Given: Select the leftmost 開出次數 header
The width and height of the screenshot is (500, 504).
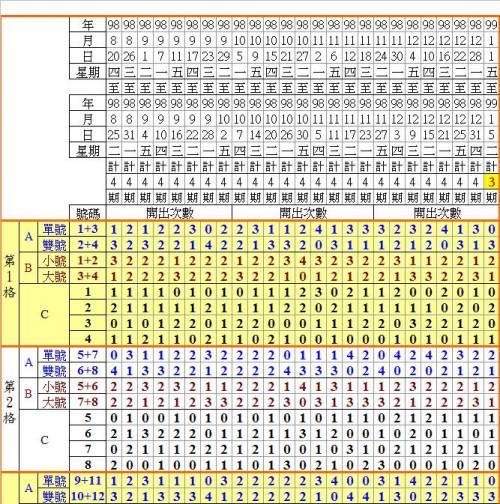Looking at the screenshot, I should click(169, 213).
